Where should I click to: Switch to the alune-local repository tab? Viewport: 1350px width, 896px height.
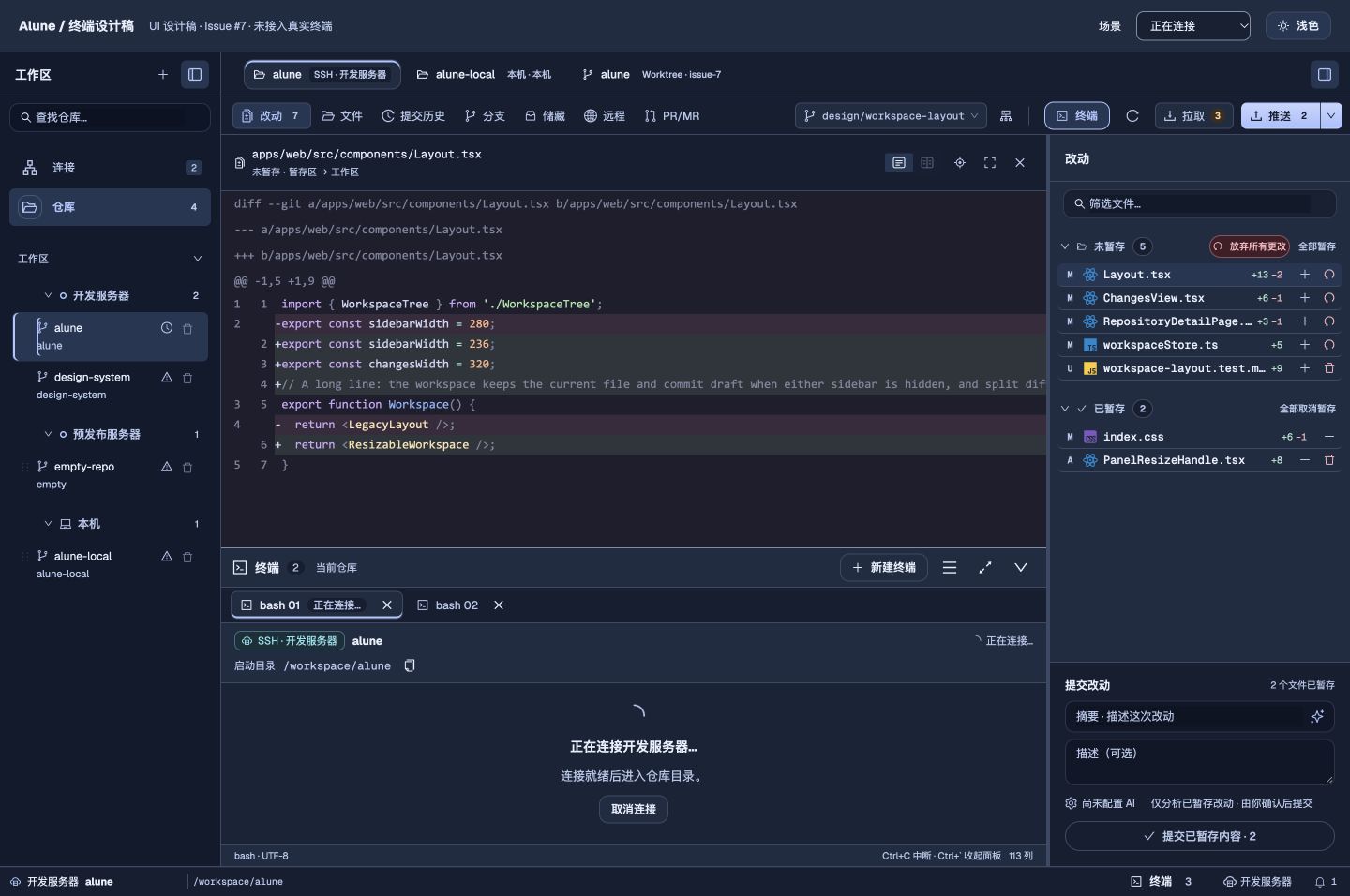(484, 75)
